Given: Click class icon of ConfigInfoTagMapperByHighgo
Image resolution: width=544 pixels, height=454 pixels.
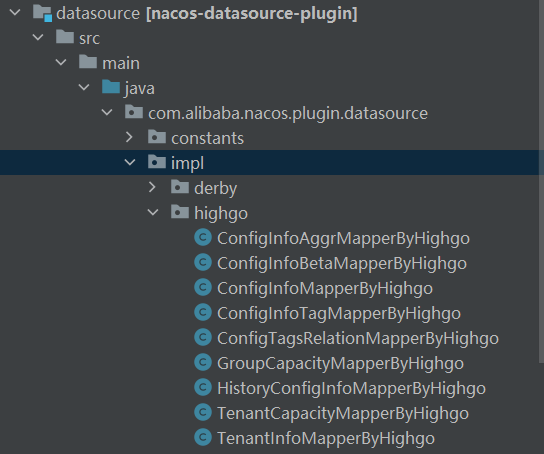Looking at the screenshot, I should pyautogui.click(x=203, y=312).
